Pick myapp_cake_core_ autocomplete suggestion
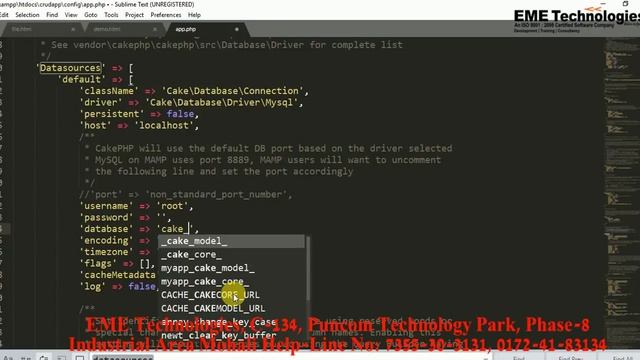 (x=231, y=282)
